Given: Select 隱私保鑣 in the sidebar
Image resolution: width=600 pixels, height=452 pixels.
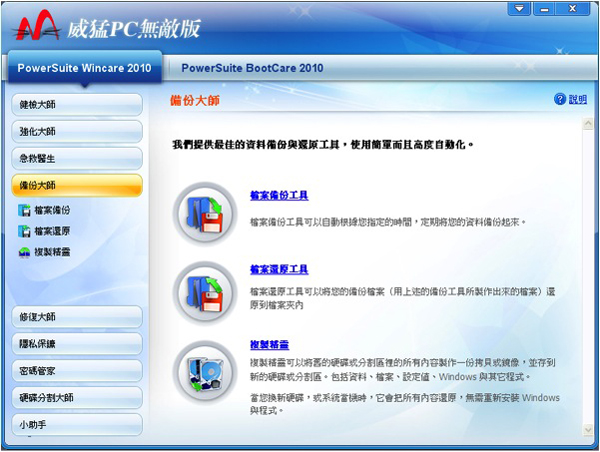Looking at the screenshot, I should 77,344.
